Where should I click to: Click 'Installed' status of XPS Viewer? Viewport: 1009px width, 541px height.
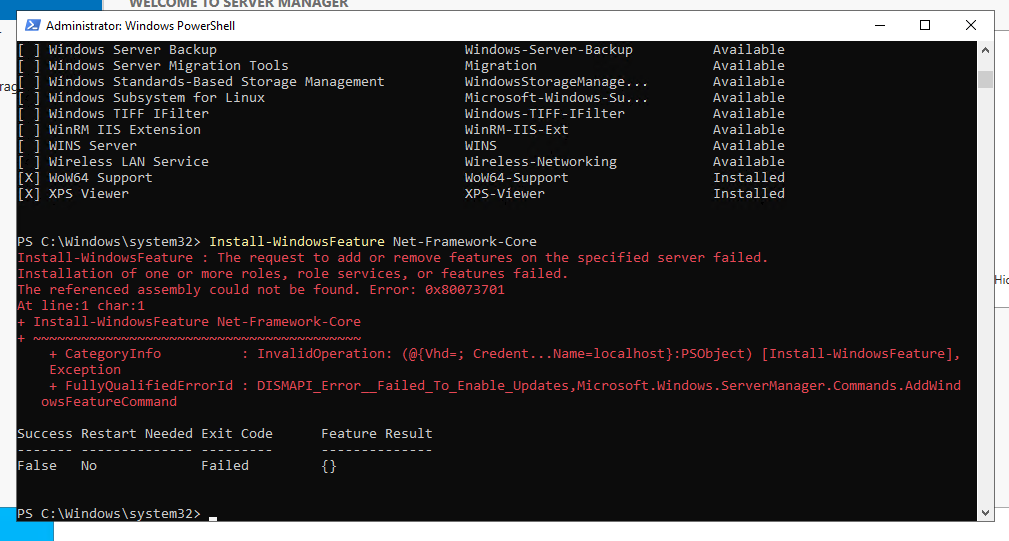[x=749, y=194]
